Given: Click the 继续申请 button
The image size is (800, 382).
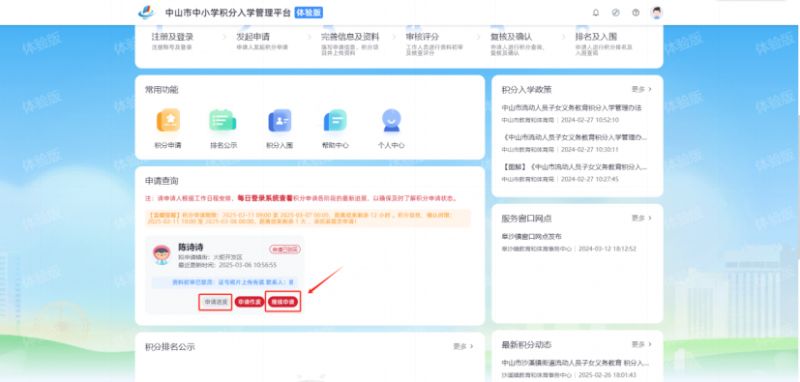Looking at the screenshot, I should pyautogui.click(x=283, y=302).
